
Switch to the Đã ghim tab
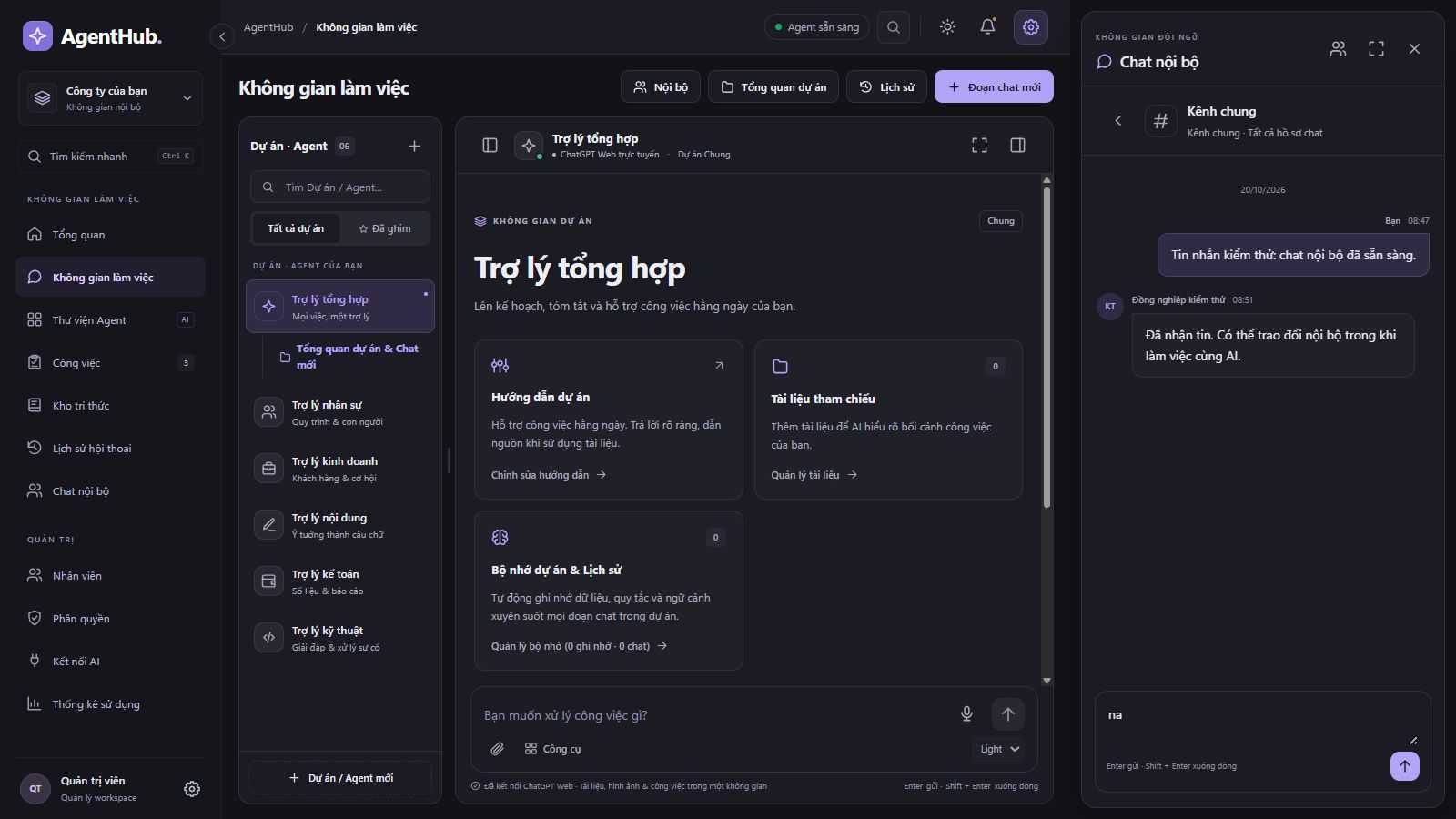pyautogui.click(x=384, y=228)
